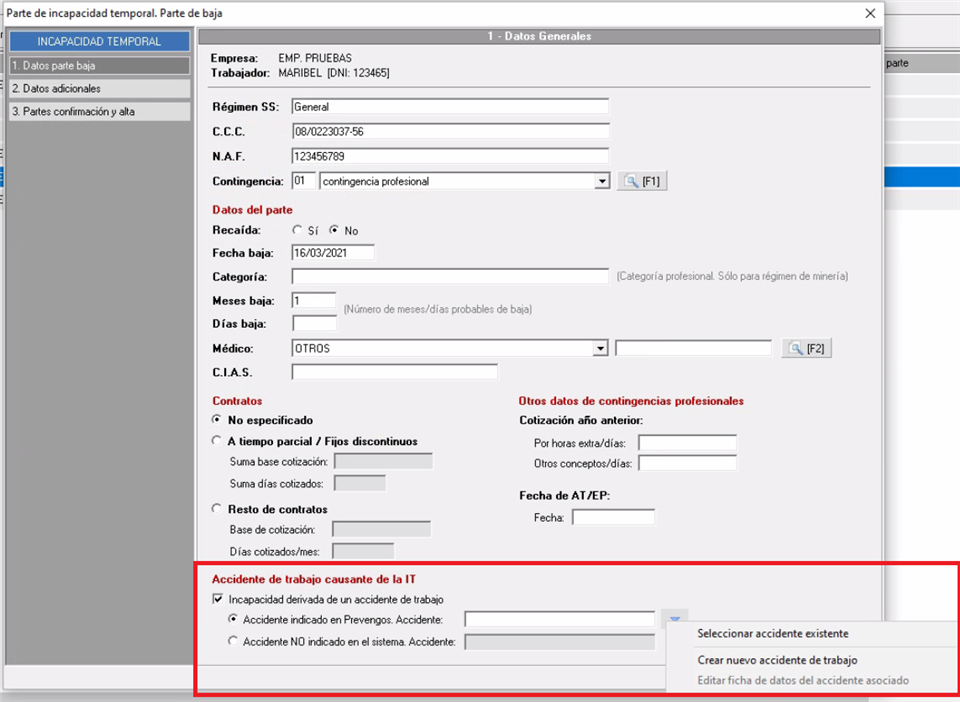The height and width of the screenshot is (702, 960).
Task: Select 'Resto de contratos' option
Action: click(218, 509)
